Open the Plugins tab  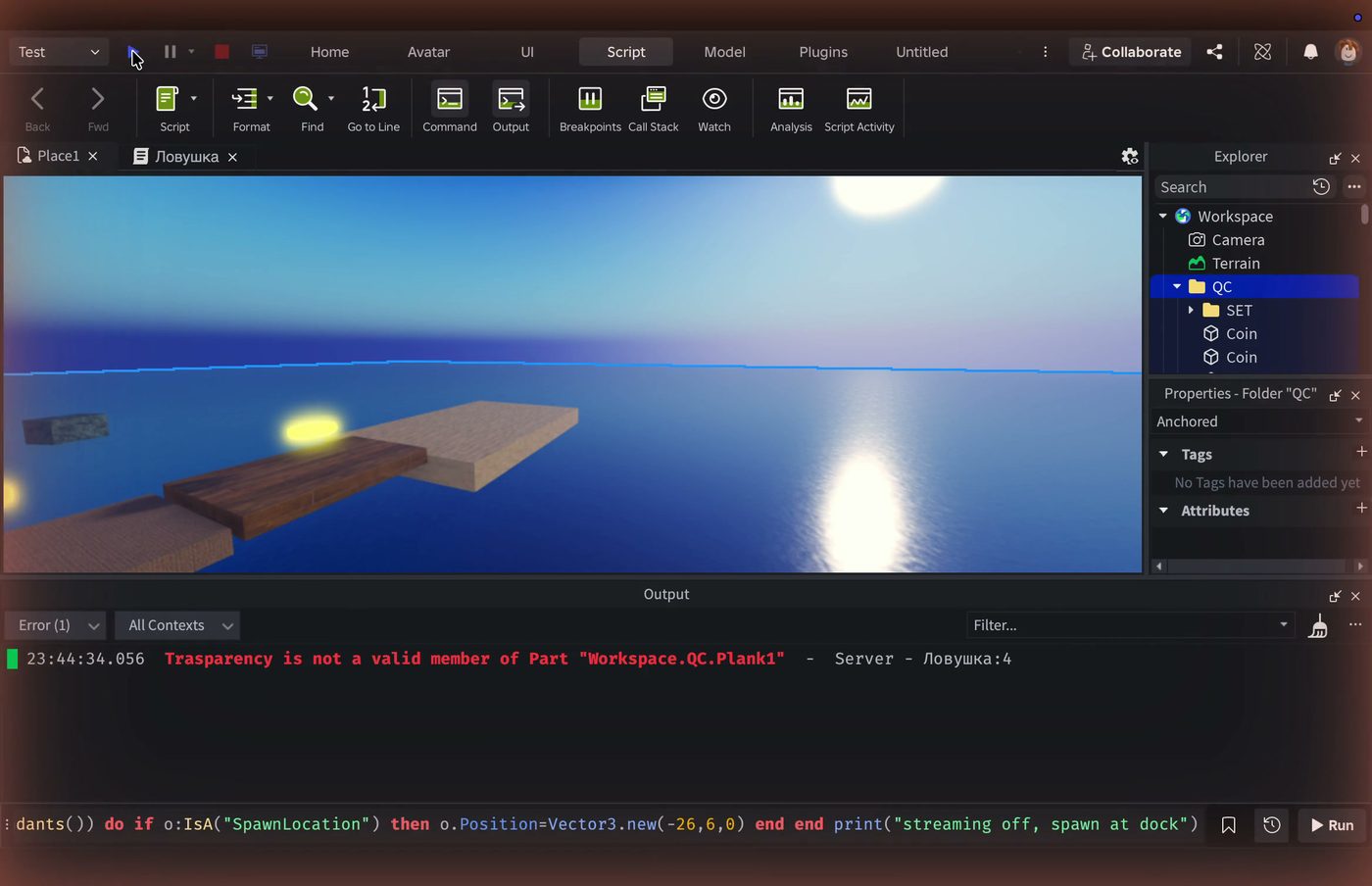tap(823, 52)
